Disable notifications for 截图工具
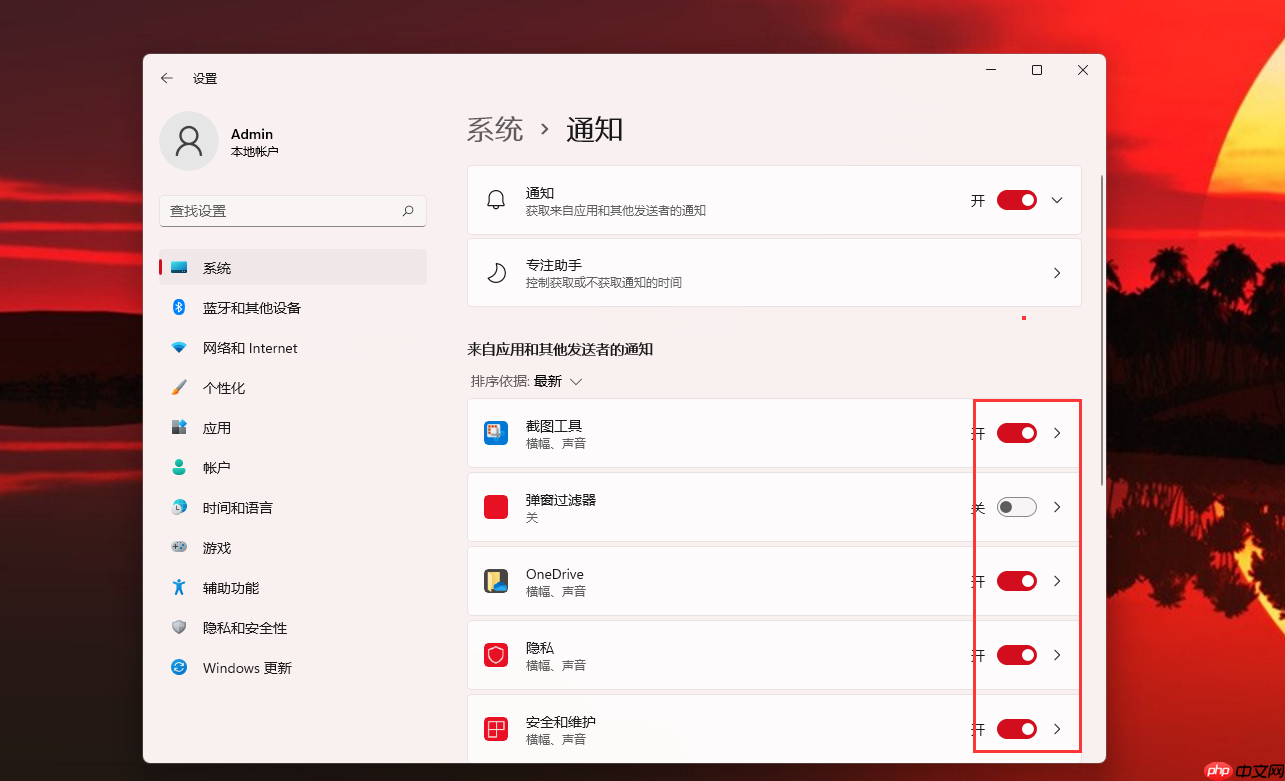This screenshot has height=781, width=1285. coord(1017,433)
